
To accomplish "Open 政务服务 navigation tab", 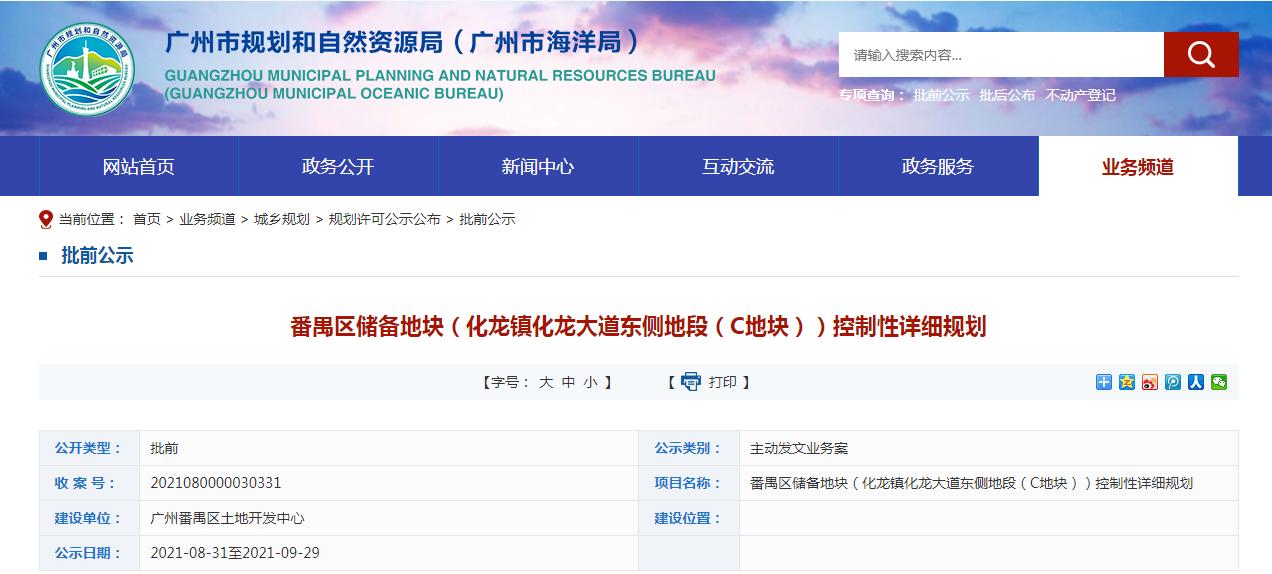I will click(938, 166).
